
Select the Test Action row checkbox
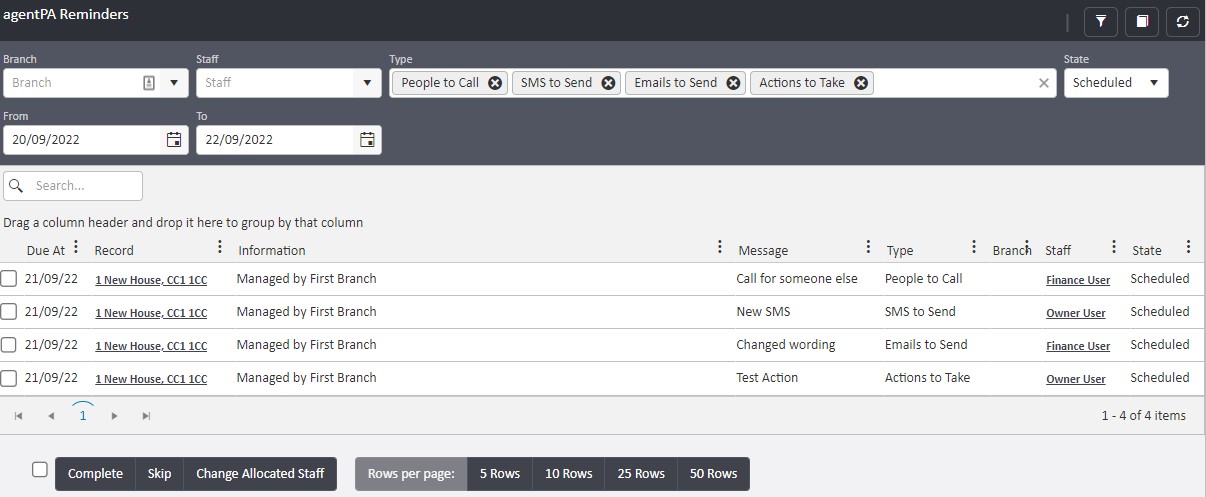pyautogui.click(x=9, y=378)
